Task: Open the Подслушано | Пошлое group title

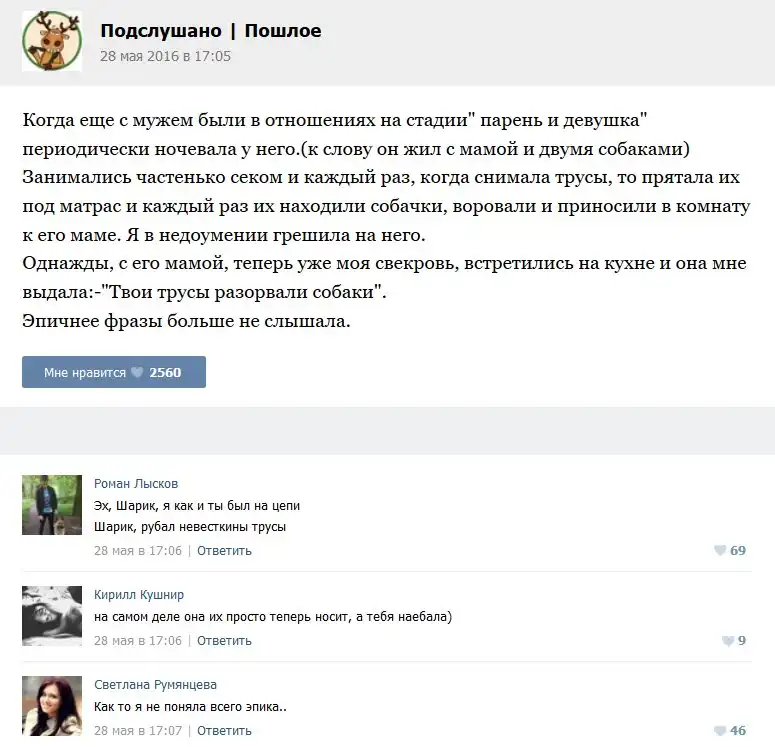Action: click(211, 31)
